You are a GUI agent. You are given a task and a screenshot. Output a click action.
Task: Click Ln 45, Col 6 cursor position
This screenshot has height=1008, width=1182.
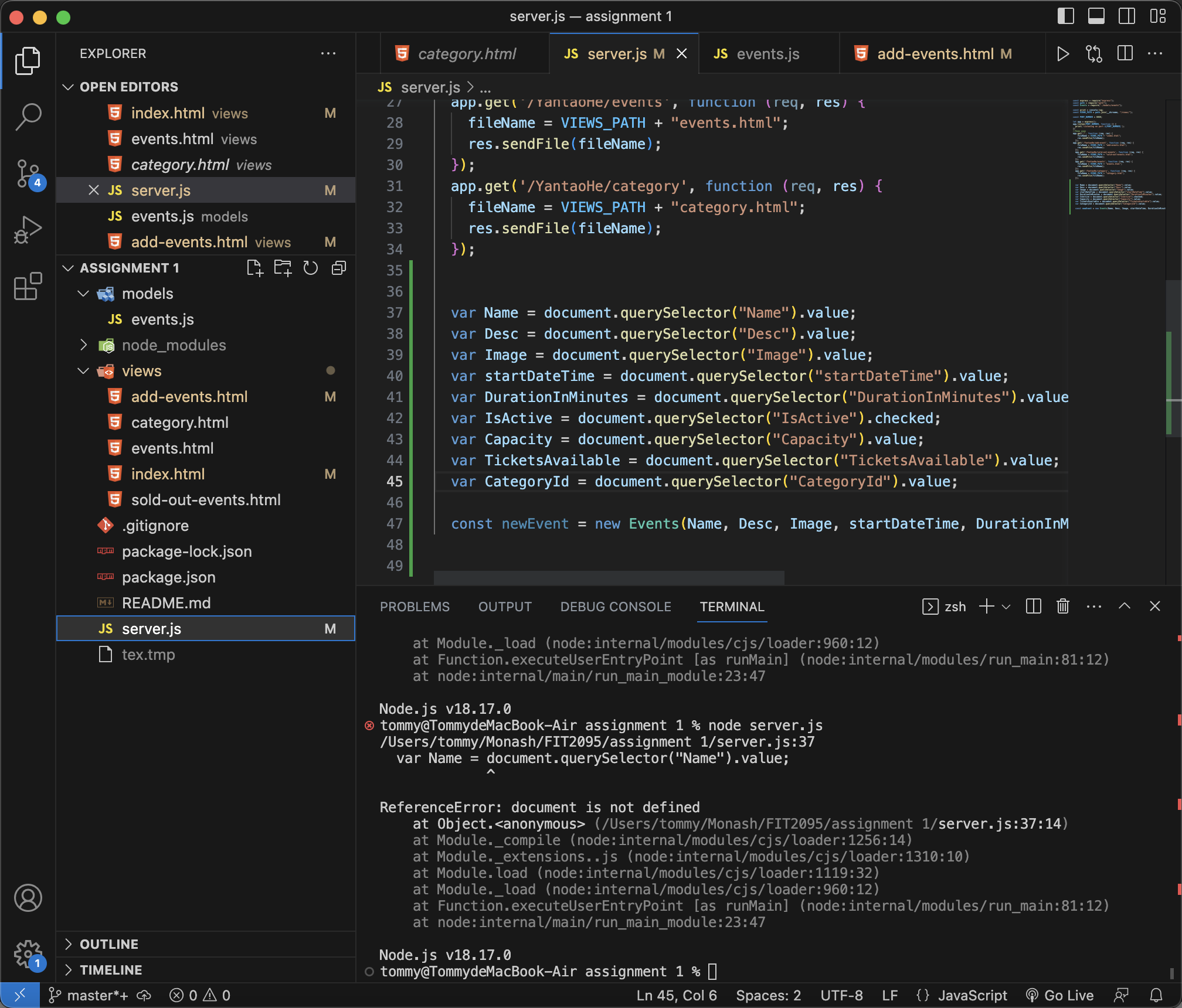click(x=677, y=995)
